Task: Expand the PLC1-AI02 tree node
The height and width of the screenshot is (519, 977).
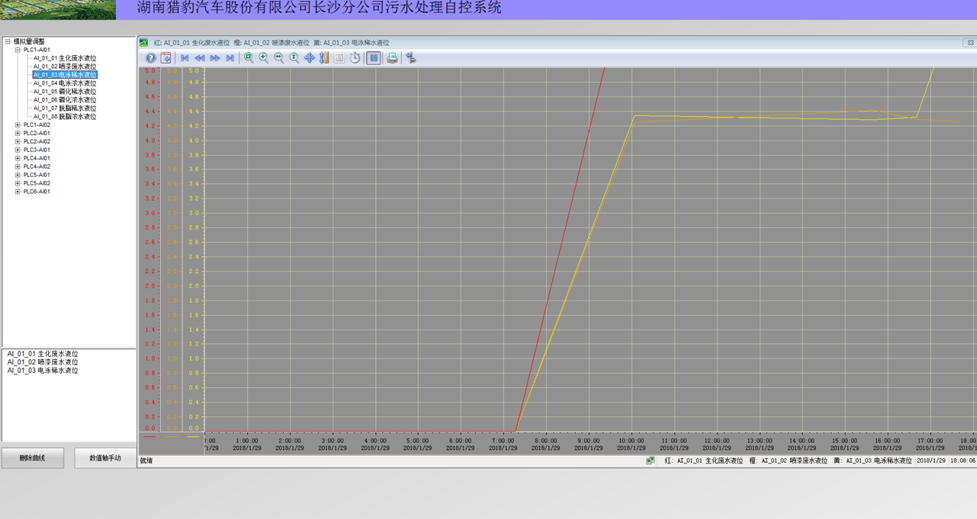Action: 17,125
